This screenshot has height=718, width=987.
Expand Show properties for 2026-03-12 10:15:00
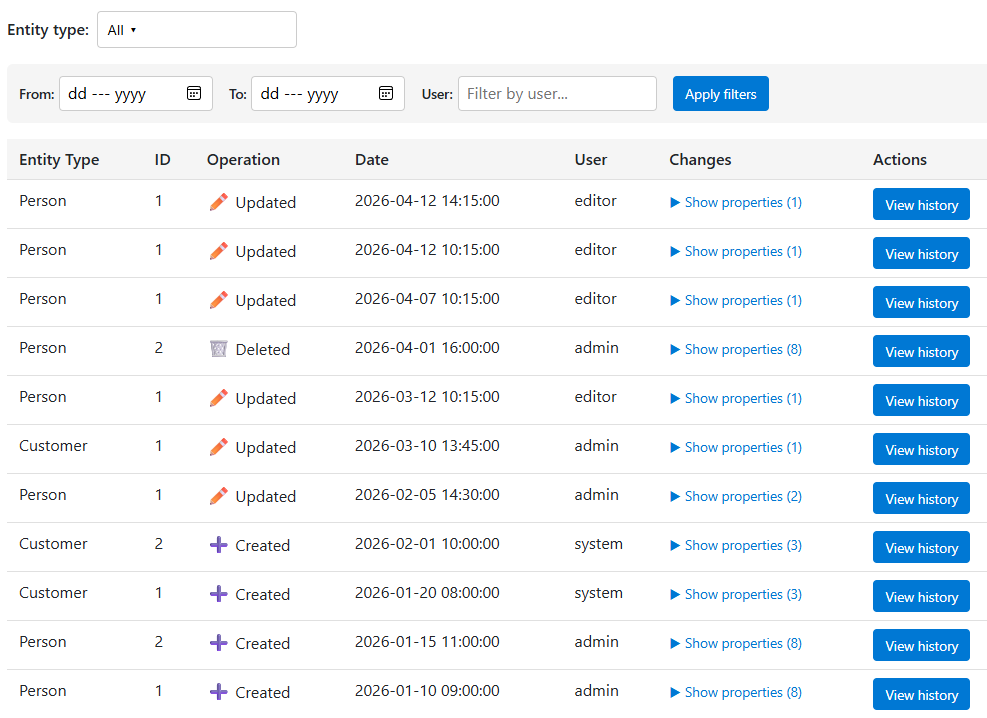point(736,399)
